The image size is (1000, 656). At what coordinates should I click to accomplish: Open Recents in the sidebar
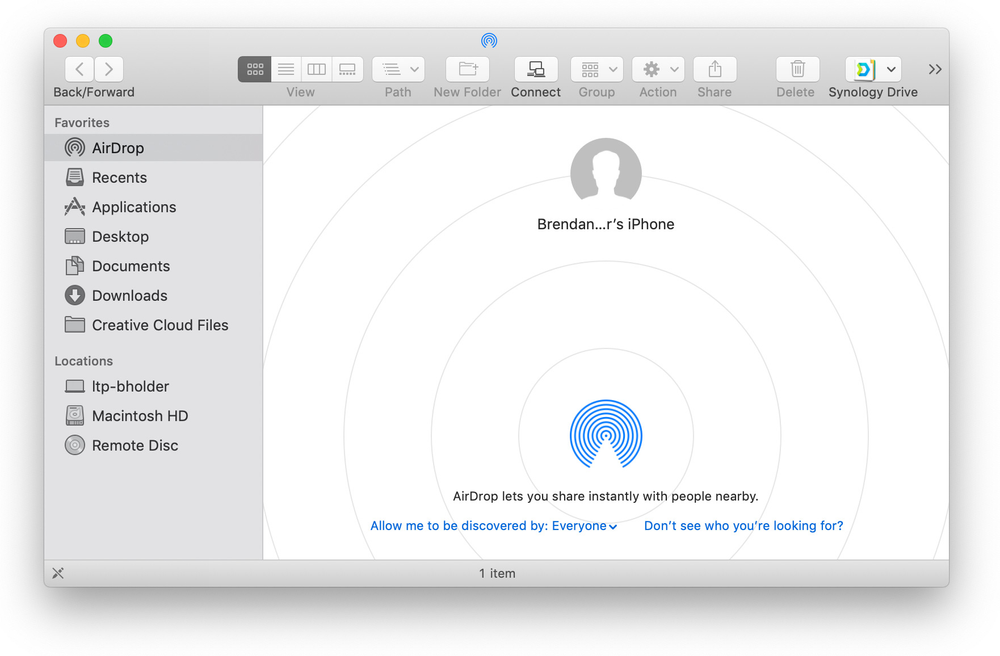(153, 177)
